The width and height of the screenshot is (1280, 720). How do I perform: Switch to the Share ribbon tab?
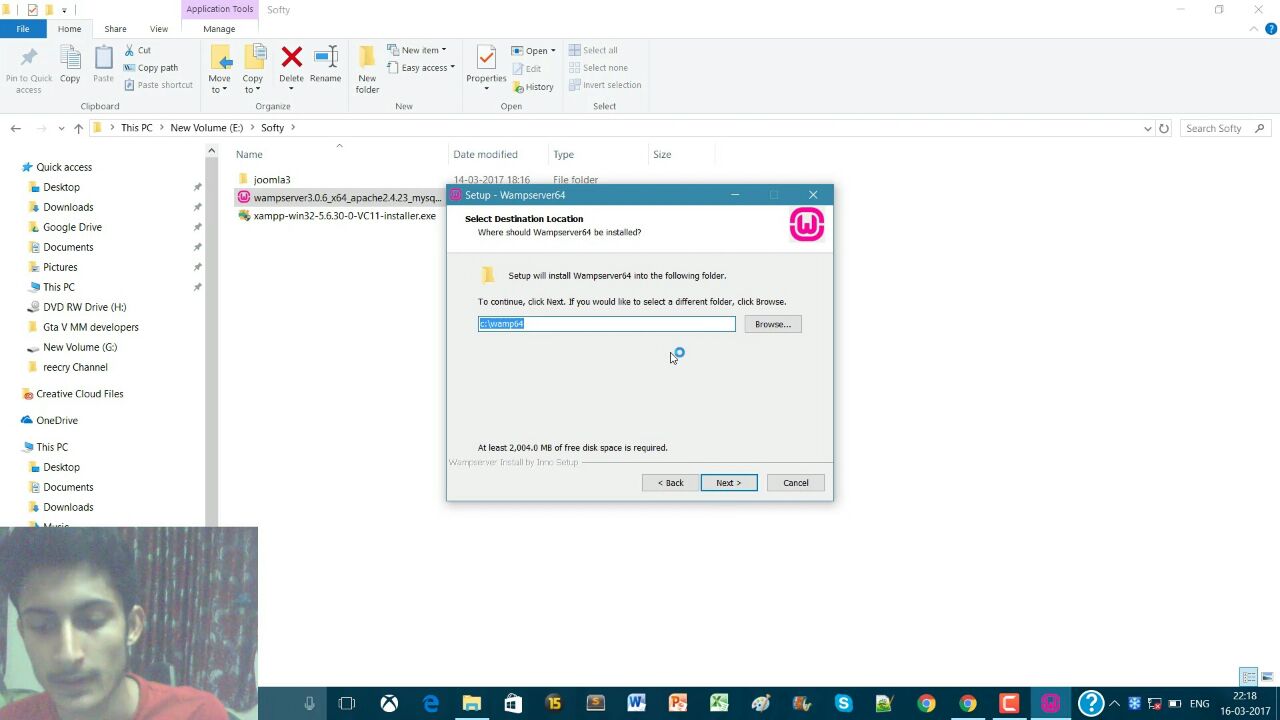(115, 29)
